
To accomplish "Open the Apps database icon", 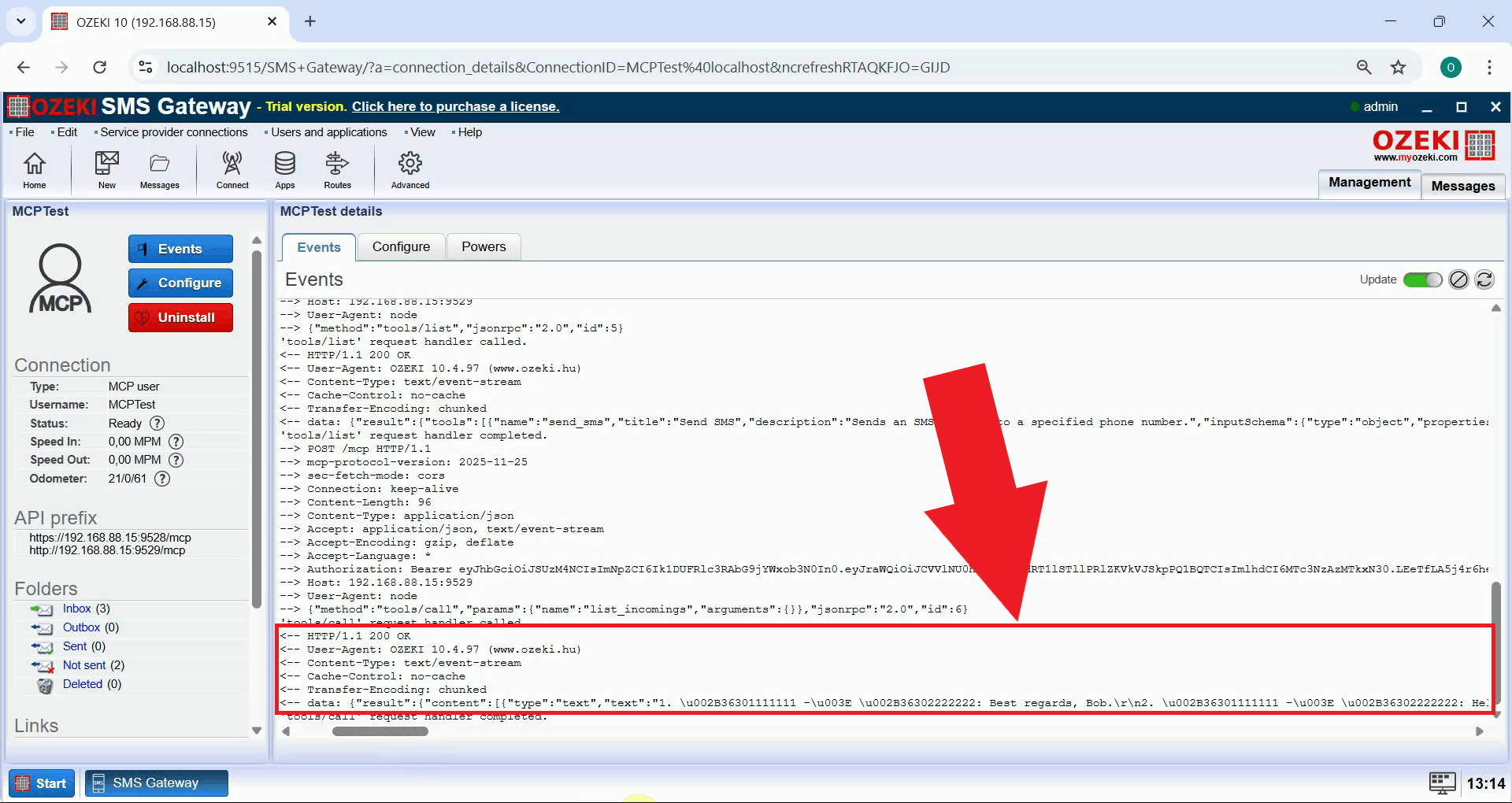I will pos(285,170).
